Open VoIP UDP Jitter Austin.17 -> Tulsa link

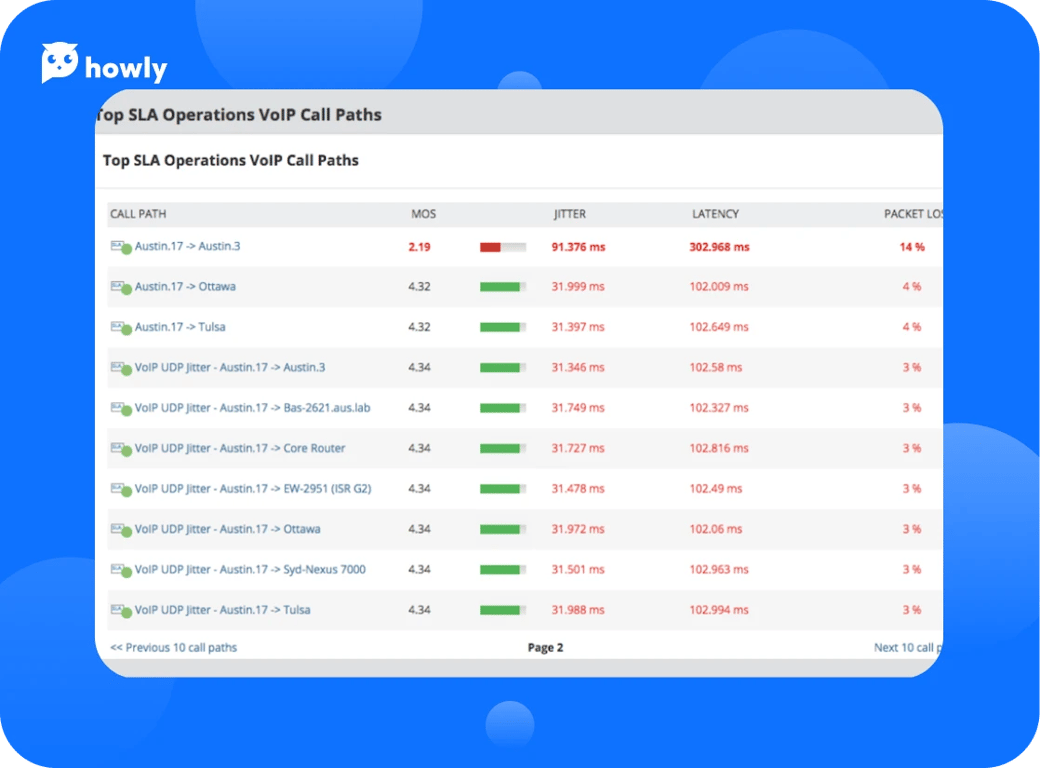[222, 609]
